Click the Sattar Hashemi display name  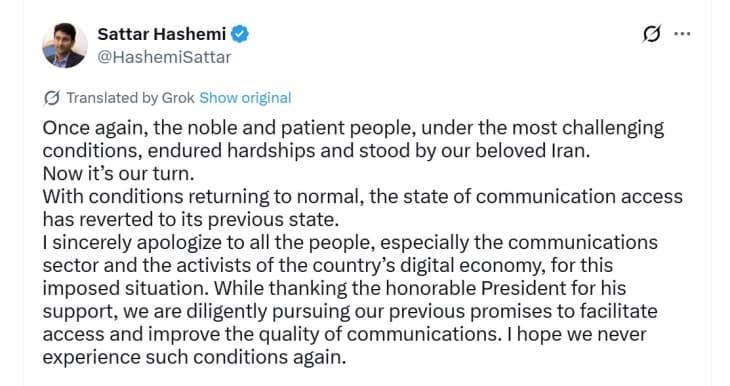[x=162, y=34]
